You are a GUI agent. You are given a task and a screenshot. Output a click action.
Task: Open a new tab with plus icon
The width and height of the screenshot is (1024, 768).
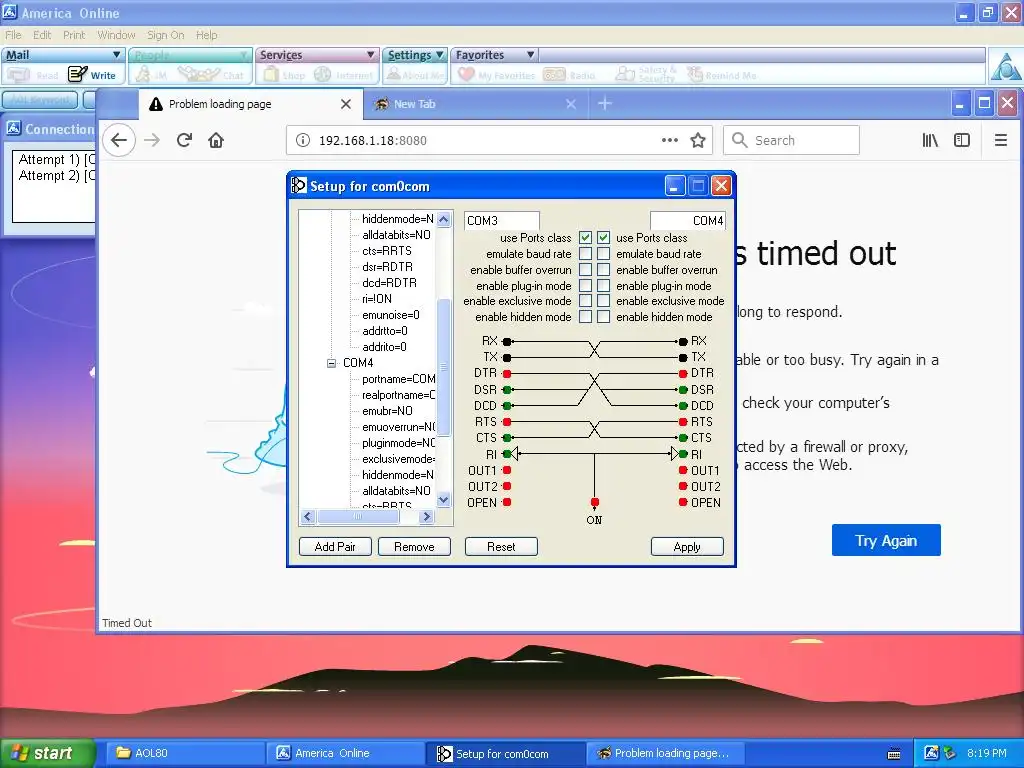(x=605, y=103)
